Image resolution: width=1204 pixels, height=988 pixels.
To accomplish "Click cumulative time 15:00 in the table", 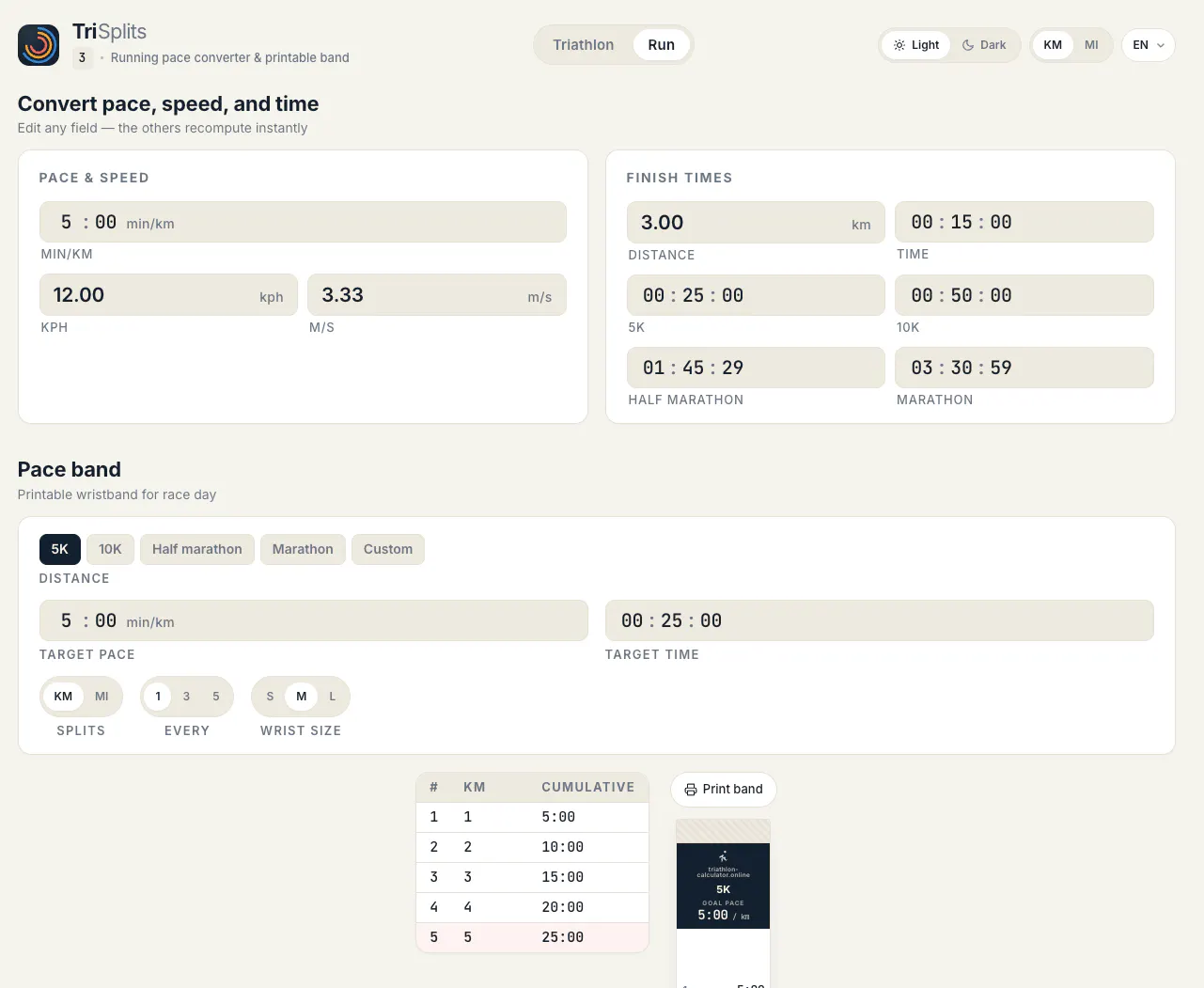I will click(x=562, y=877).
